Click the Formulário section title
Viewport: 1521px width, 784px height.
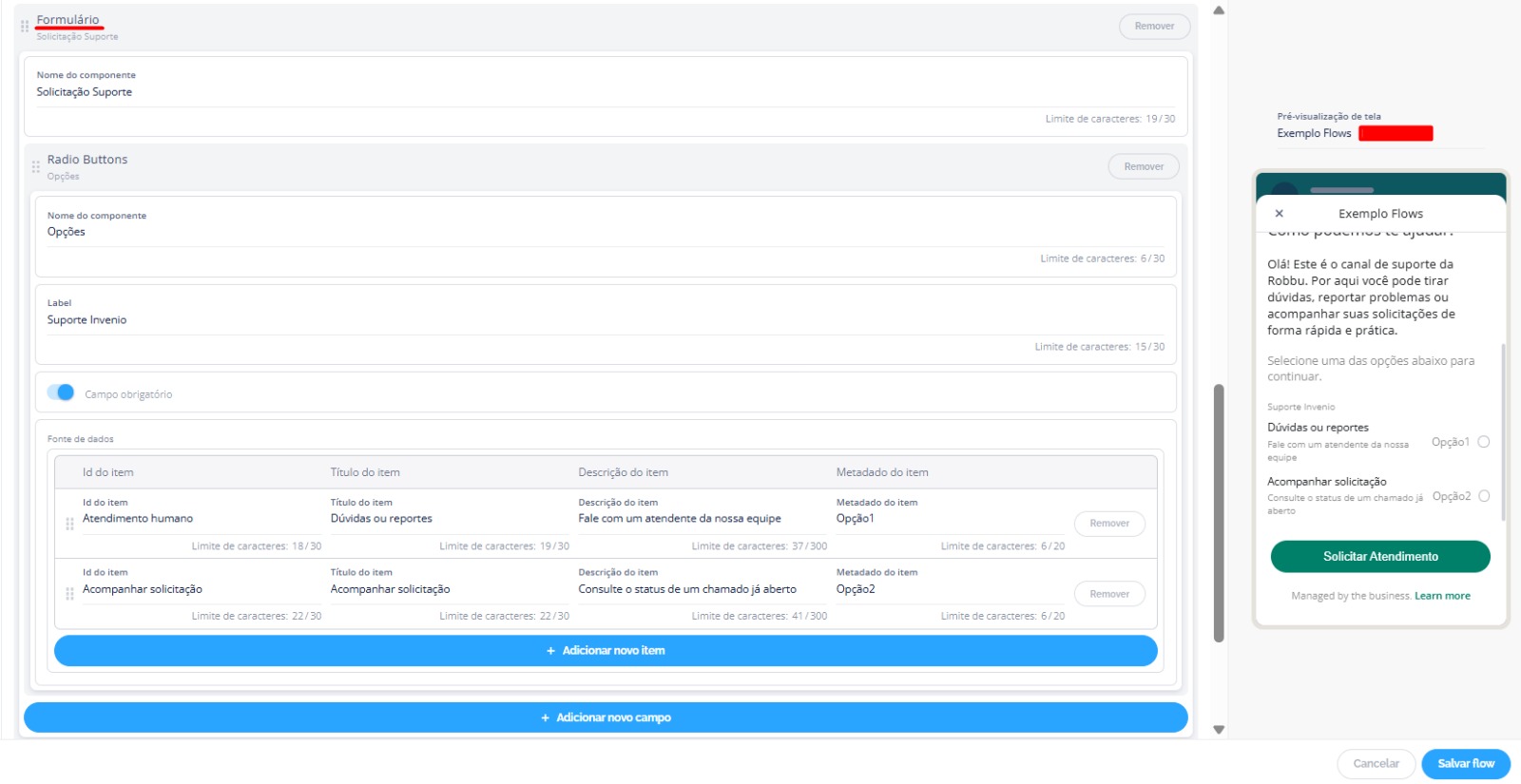67,20
